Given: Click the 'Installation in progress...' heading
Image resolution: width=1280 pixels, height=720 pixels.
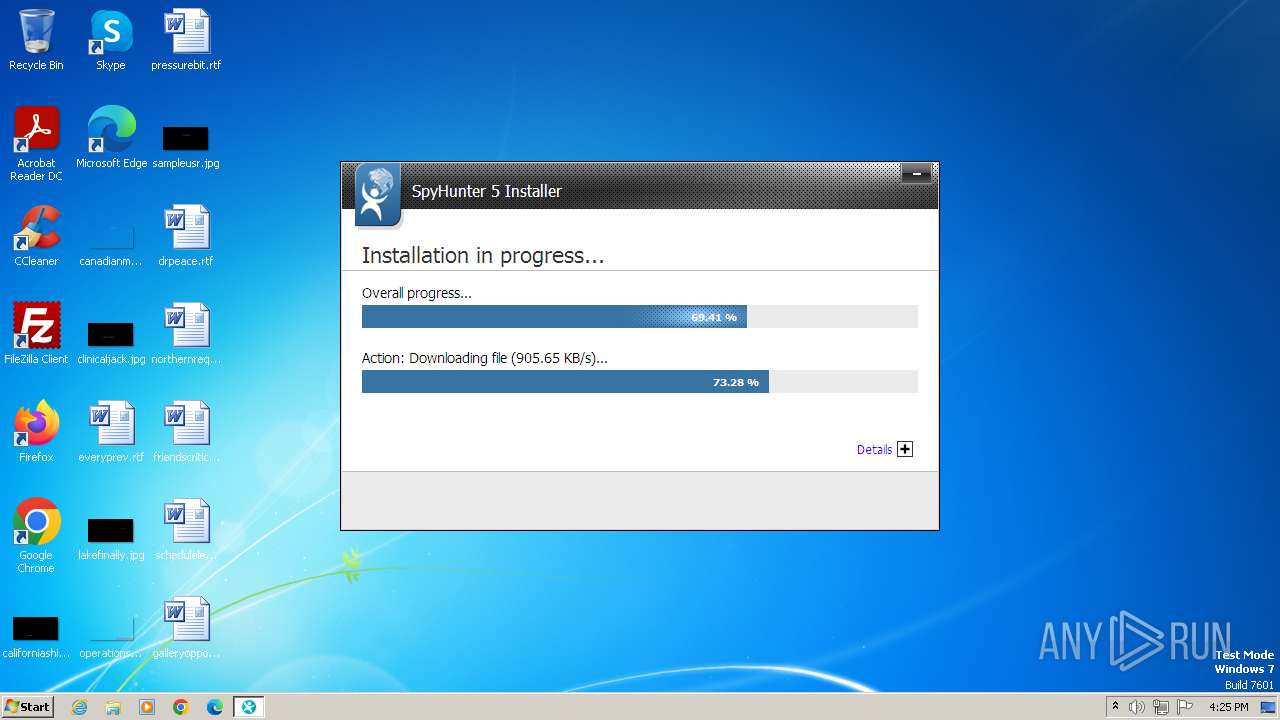Looking at the screenshot, I should coord(483,256).
